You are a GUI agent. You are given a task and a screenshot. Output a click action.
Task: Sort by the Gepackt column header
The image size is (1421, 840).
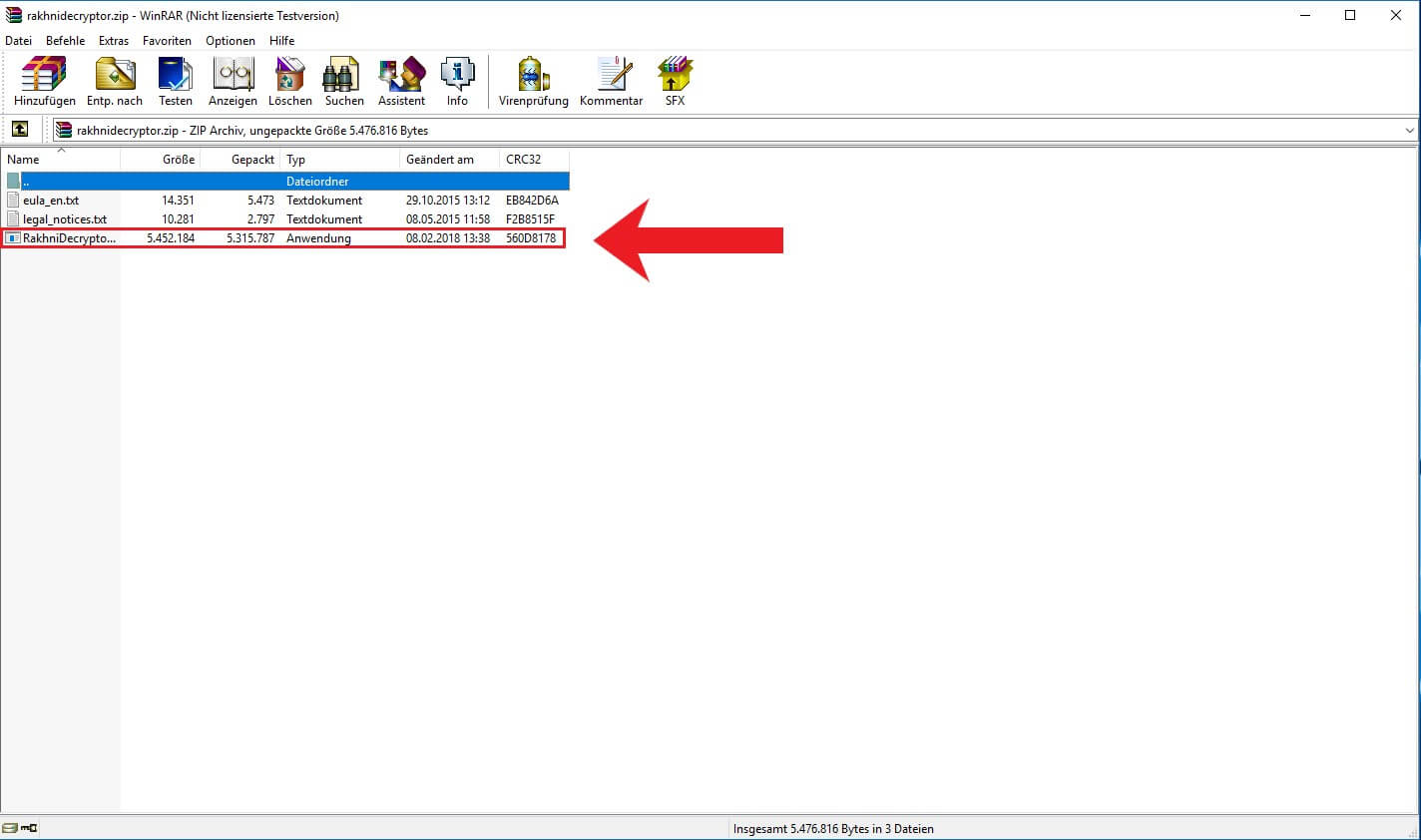pyautogui.click(x=240, y=159)
